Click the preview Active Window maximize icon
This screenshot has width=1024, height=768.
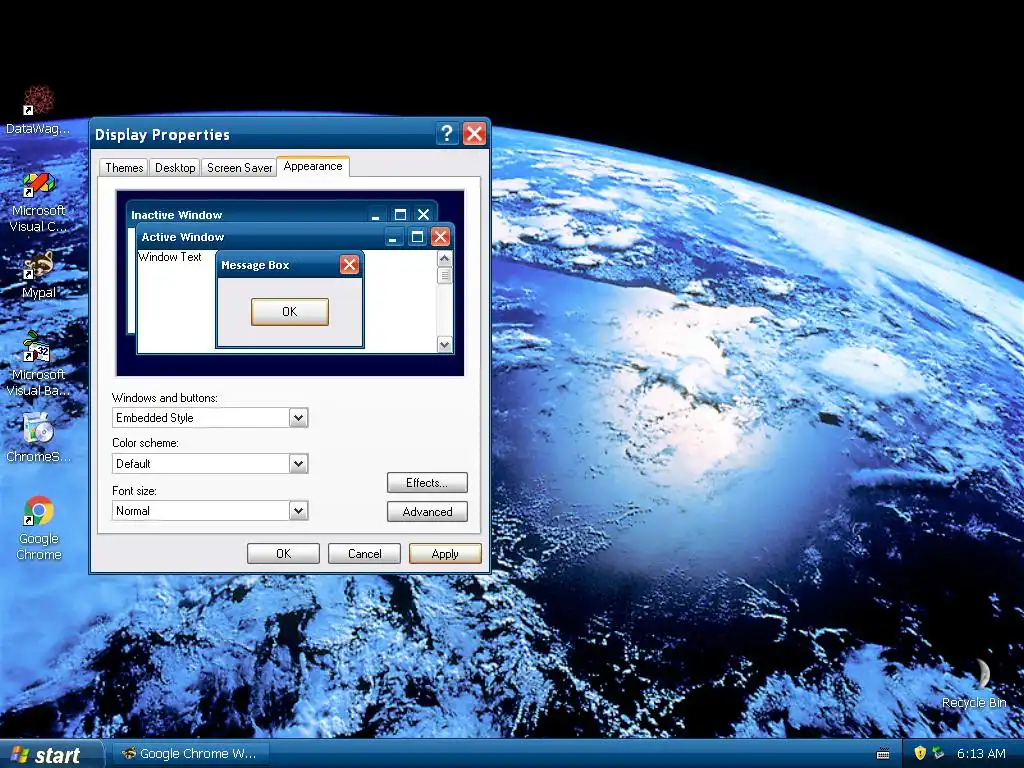coord(417,236)
